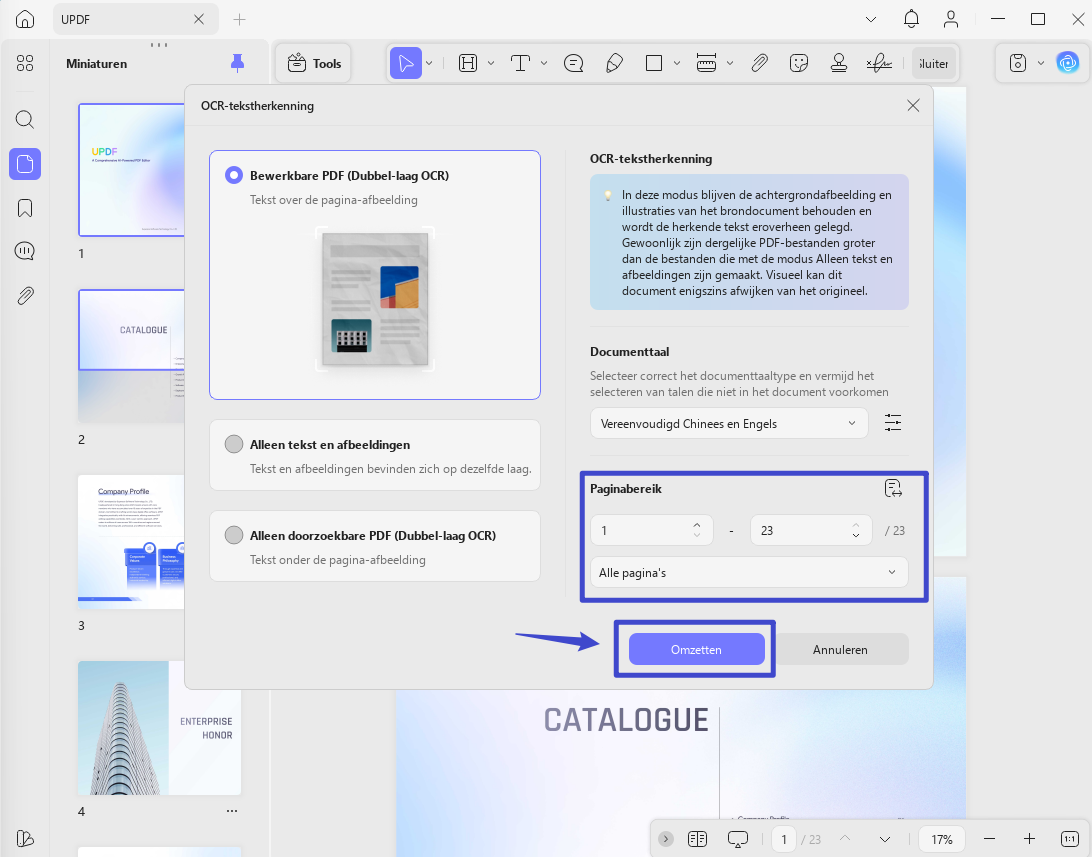Open the comments panel icon
1092x857 pixels.
pyautogui.click(x=25, y=251)
